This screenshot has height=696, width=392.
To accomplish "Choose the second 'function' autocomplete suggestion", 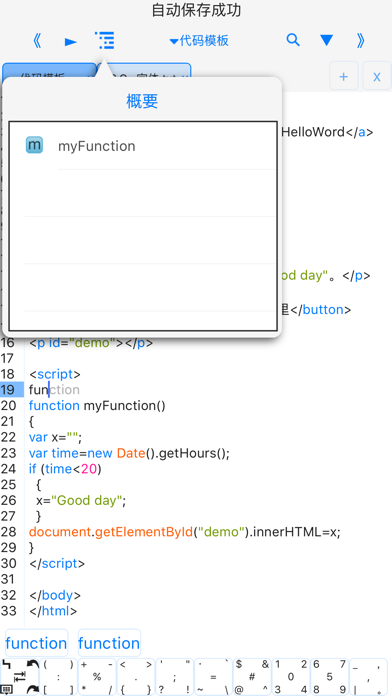I will [109, 643].
